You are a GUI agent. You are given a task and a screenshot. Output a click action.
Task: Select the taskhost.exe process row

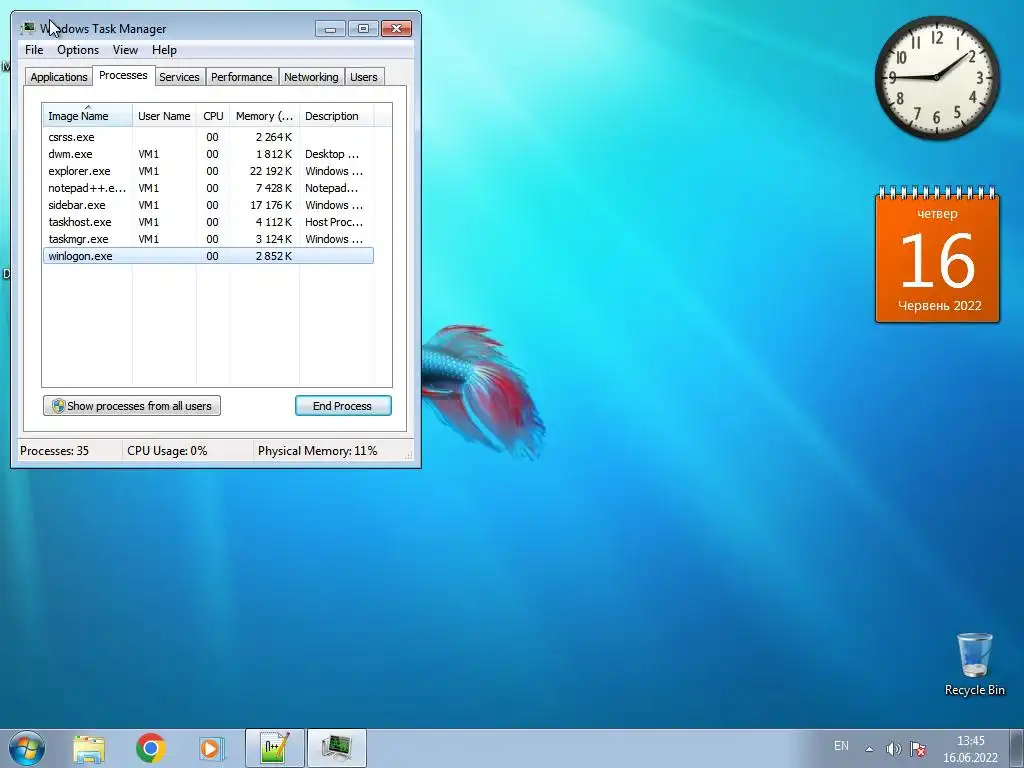click(x=208, y=222)
